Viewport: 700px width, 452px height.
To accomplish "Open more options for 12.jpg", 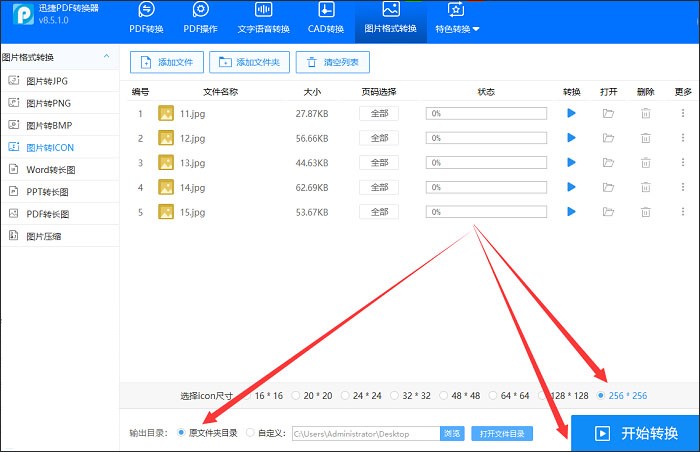I will (683, 138).
